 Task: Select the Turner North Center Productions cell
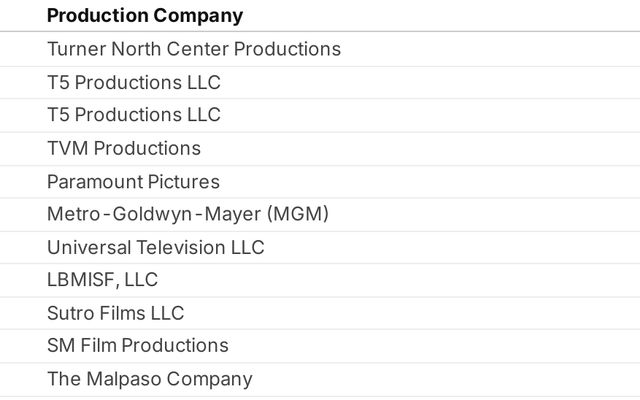pyautogui.click(x=193, y=49)
